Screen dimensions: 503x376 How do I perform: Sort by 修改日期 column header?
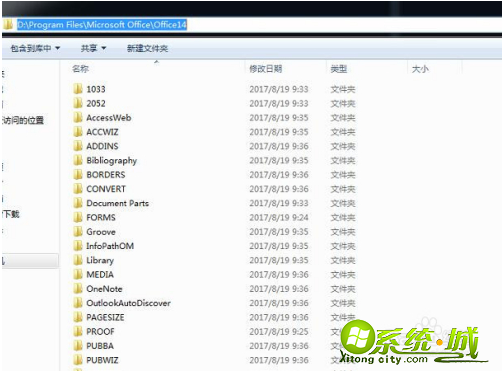tap(266, 69)
